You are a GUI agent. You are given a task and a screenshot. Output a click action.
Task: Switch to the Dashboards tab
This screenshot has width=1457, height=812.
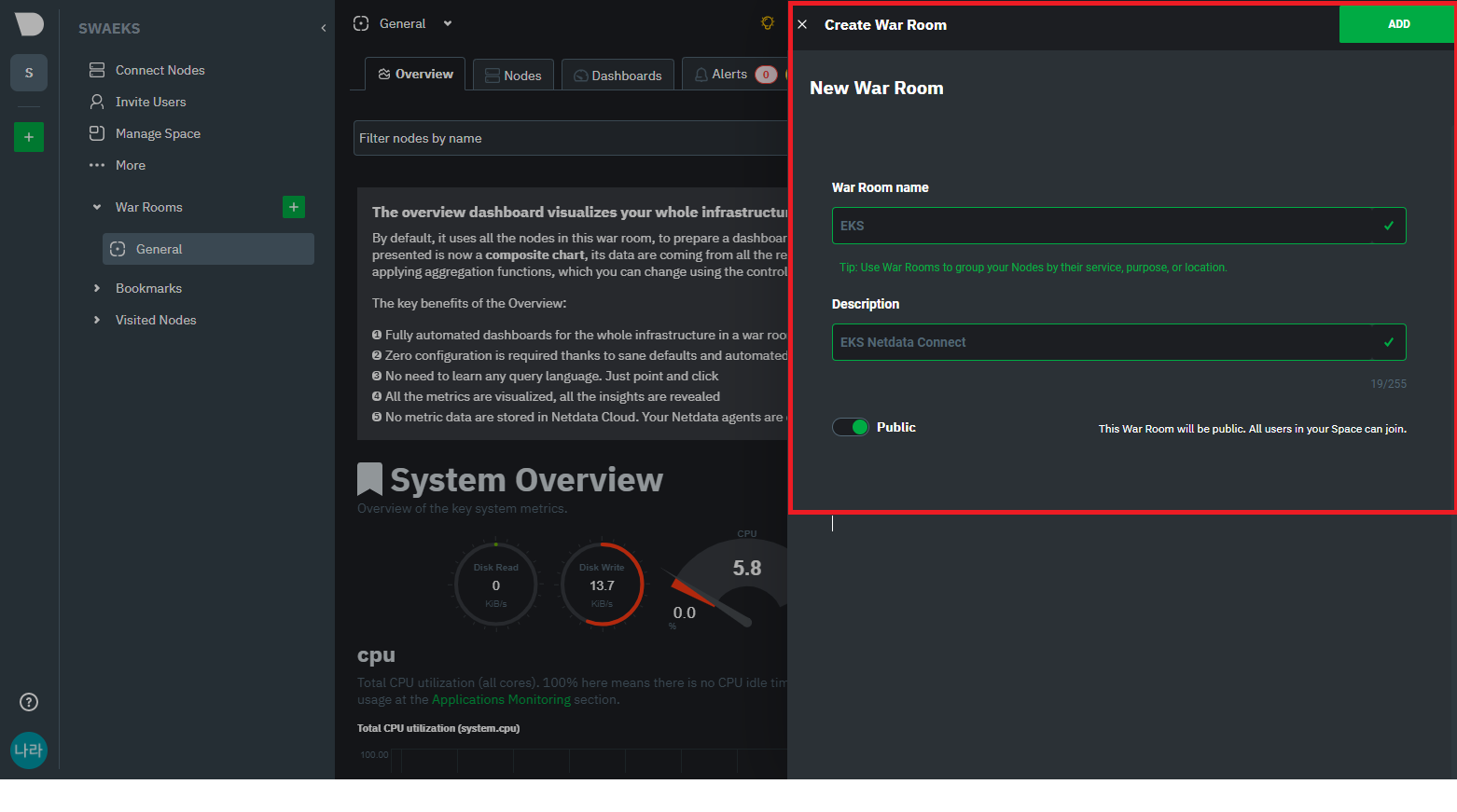click(x=617, y=76)
